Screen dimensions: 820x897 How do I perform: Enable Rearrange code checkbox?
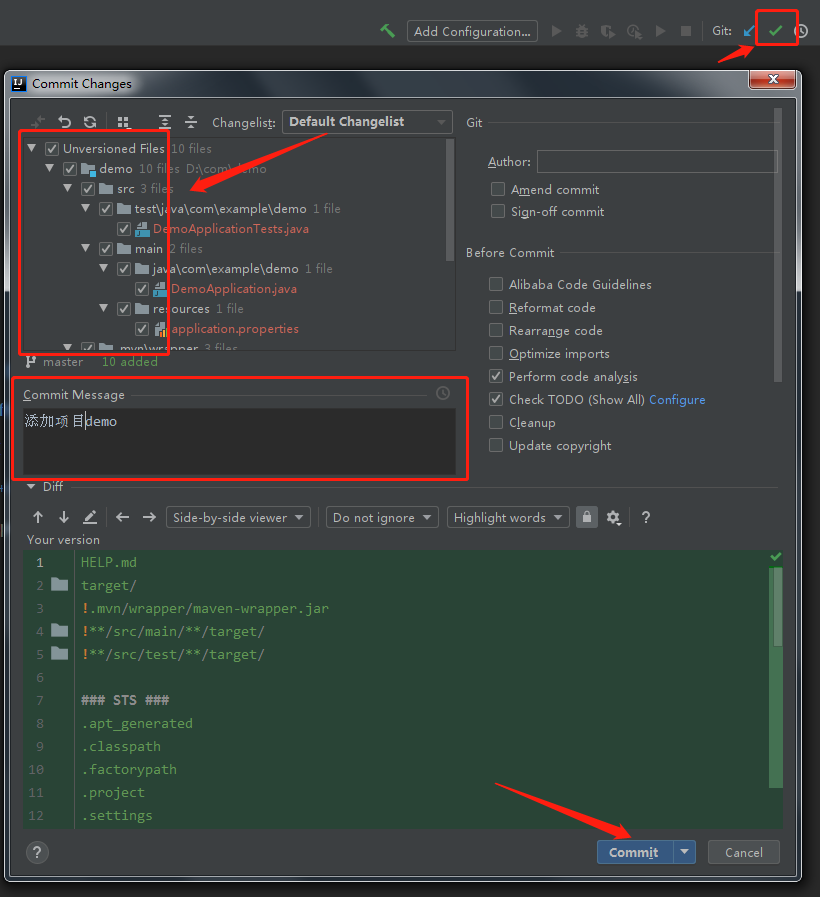point(496,330)
